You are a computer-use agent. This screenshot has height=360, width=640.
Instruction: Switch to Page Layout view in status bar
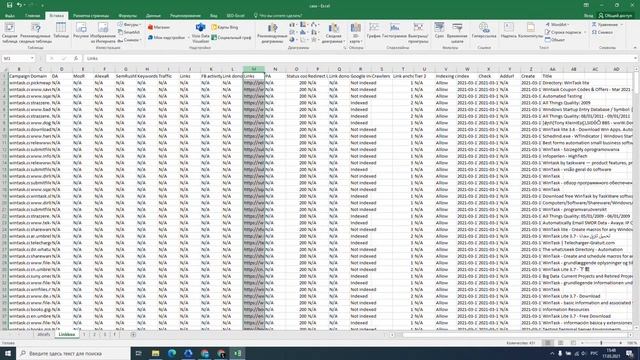pyautogui.click(x=560, y=343)
